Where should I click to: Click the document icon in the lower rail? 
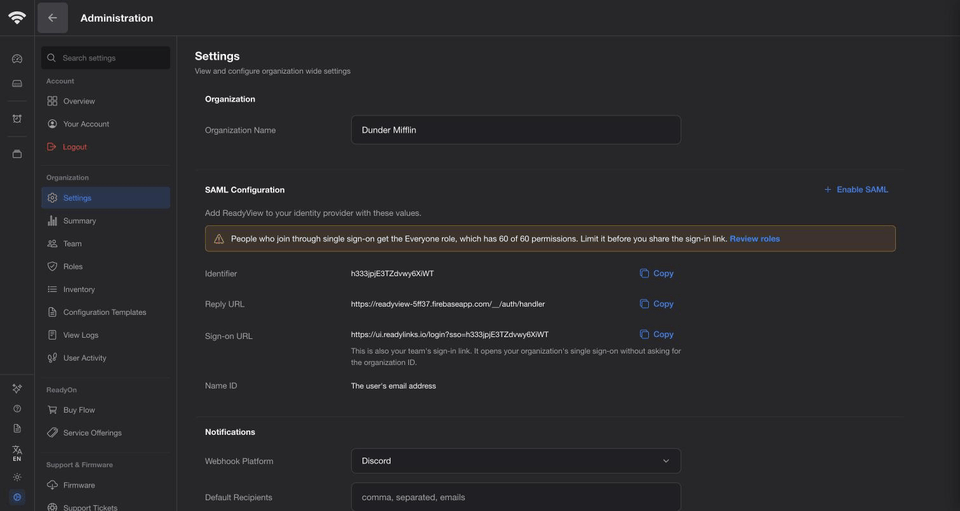tap(17, 428)
